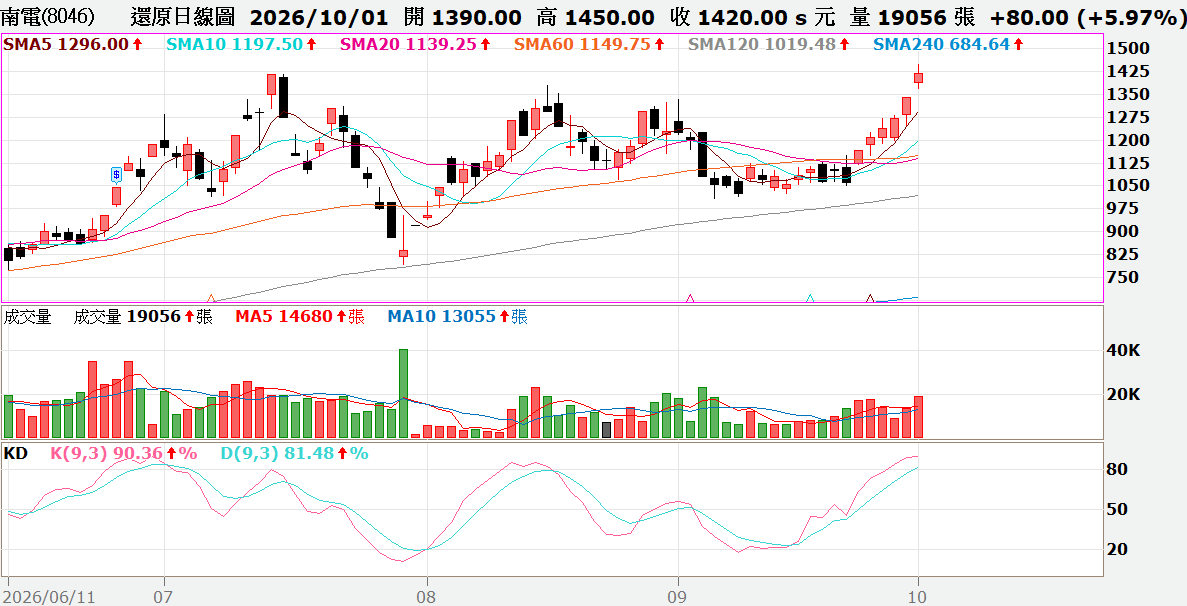
Task: Select the stock title 南電(8046)
Action: coord(49,16)
